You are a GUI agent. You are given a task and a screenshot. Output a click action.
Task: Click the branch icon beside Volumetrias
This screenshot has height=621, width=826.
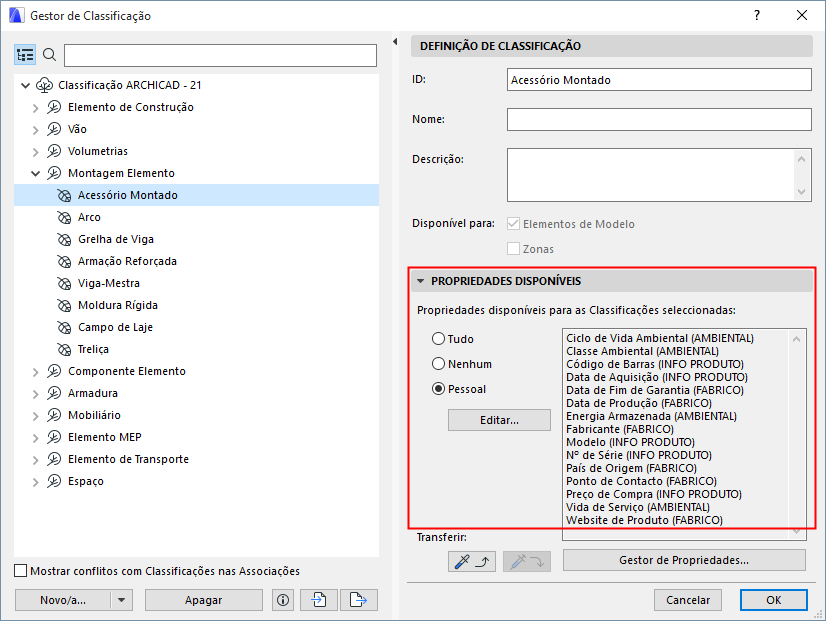(x=54, y=152)
